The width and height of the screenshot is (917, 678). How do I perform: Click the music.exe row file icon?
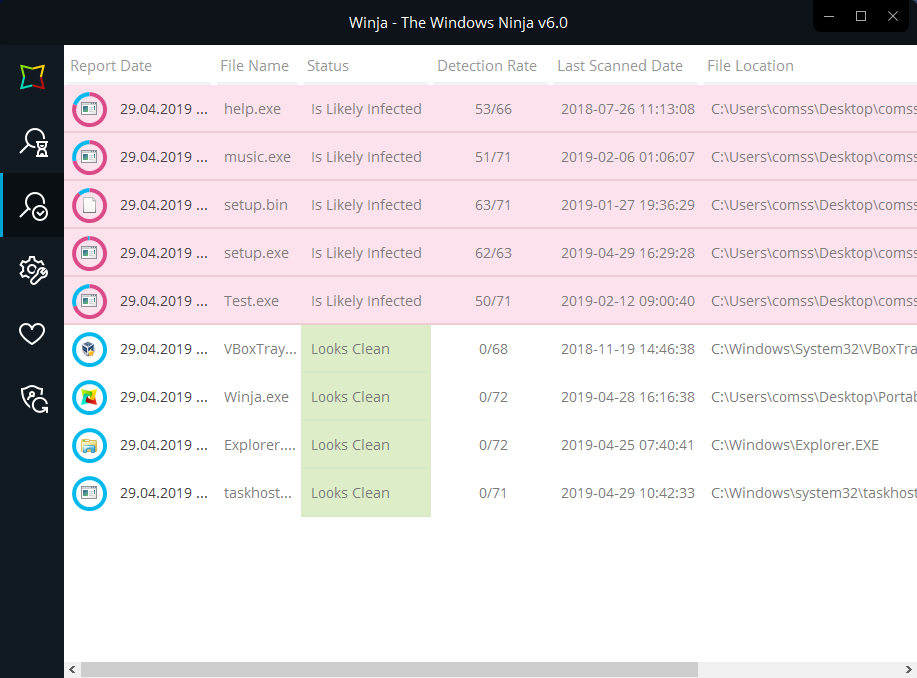89,157
